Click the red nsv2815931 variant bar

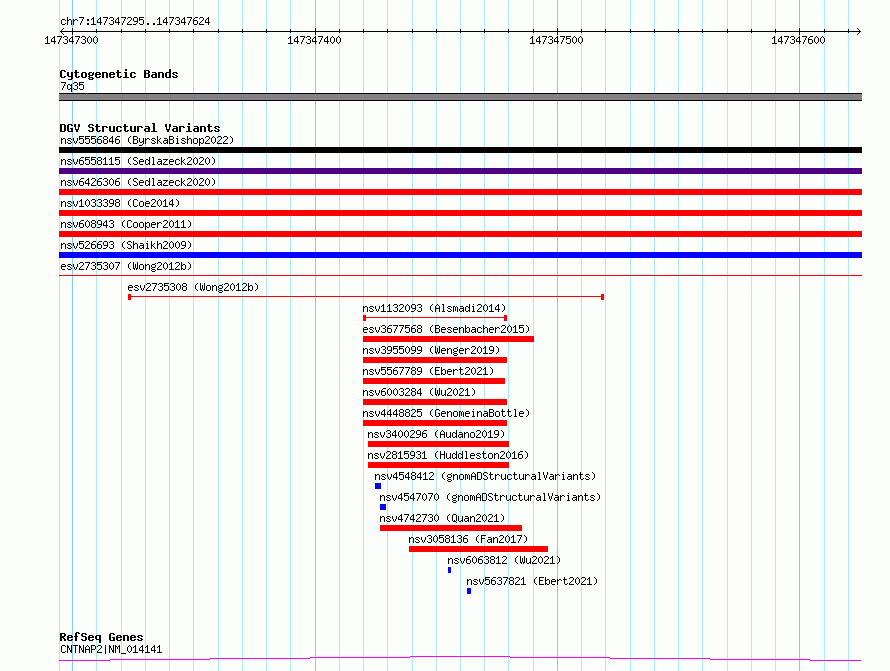coord(438,465)
